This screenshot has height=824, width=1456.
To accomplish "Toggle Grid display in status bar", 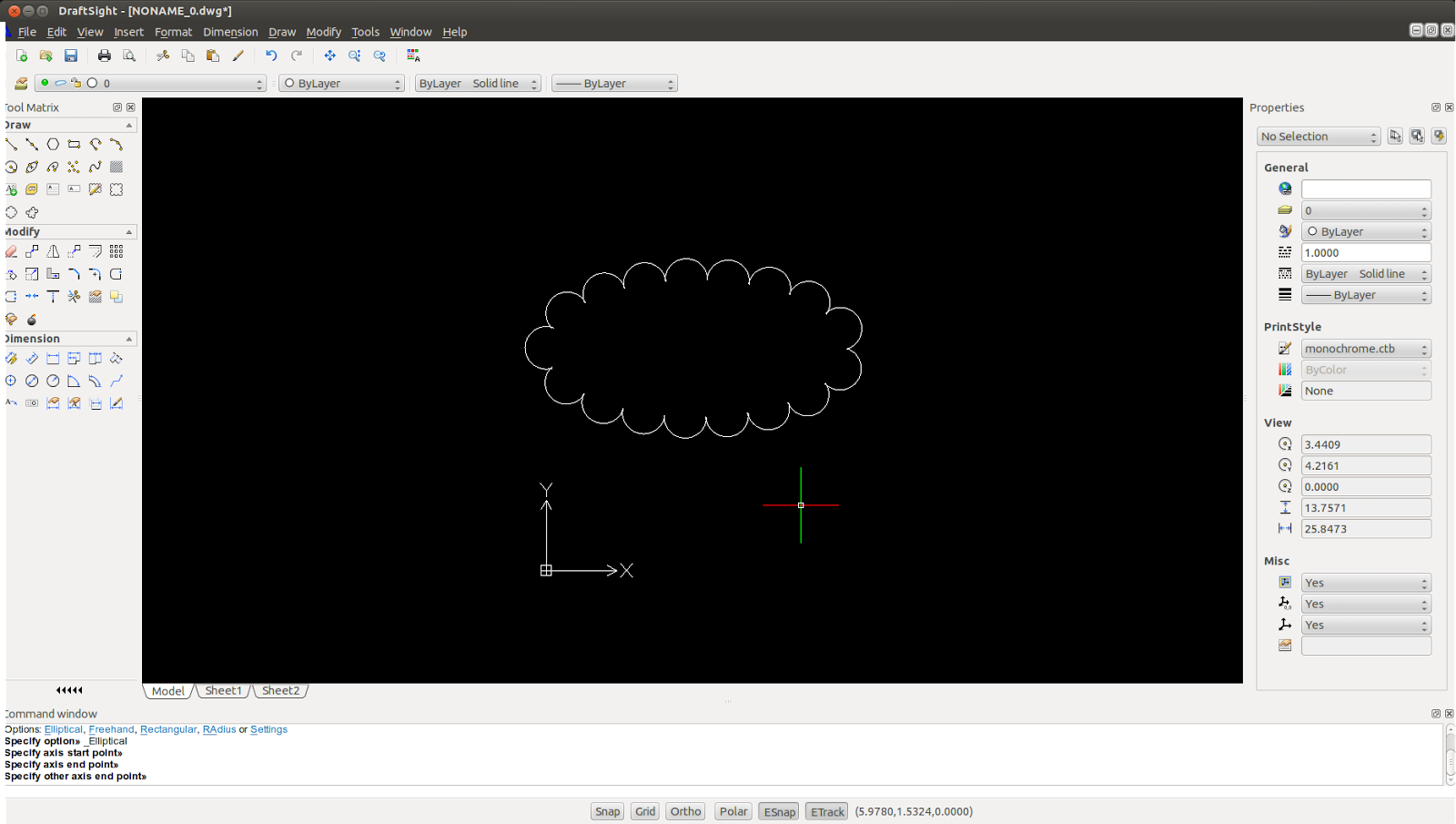I will (x=645, y=811).
